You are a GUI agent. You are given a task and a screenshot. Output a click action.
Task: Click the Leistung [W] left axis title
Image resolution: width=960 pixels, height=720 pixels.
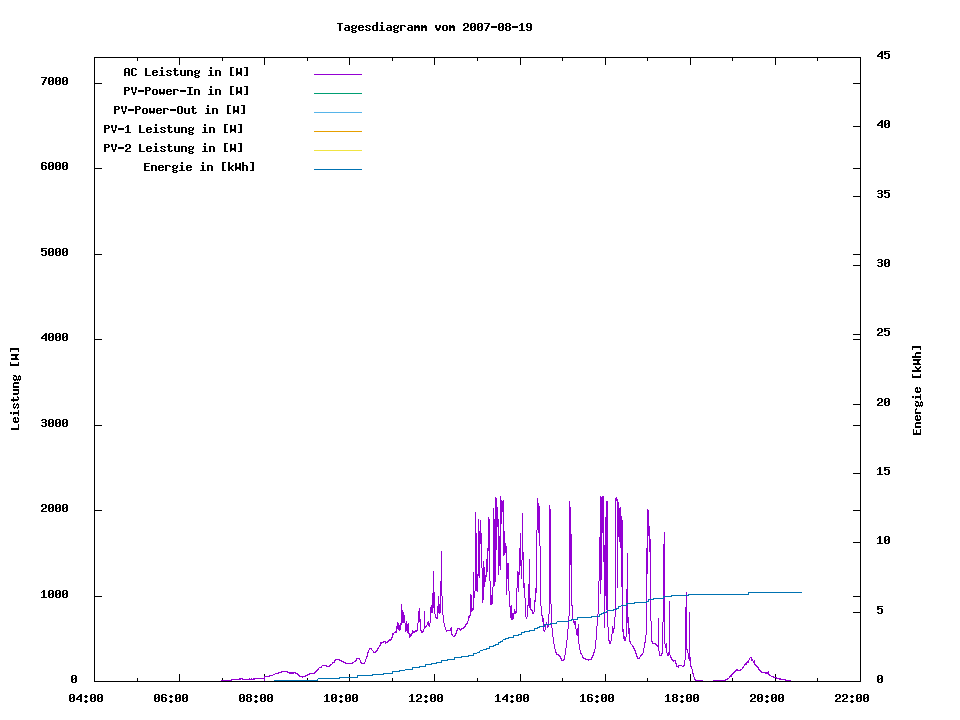pyautogui.click(x=15, y=389)
